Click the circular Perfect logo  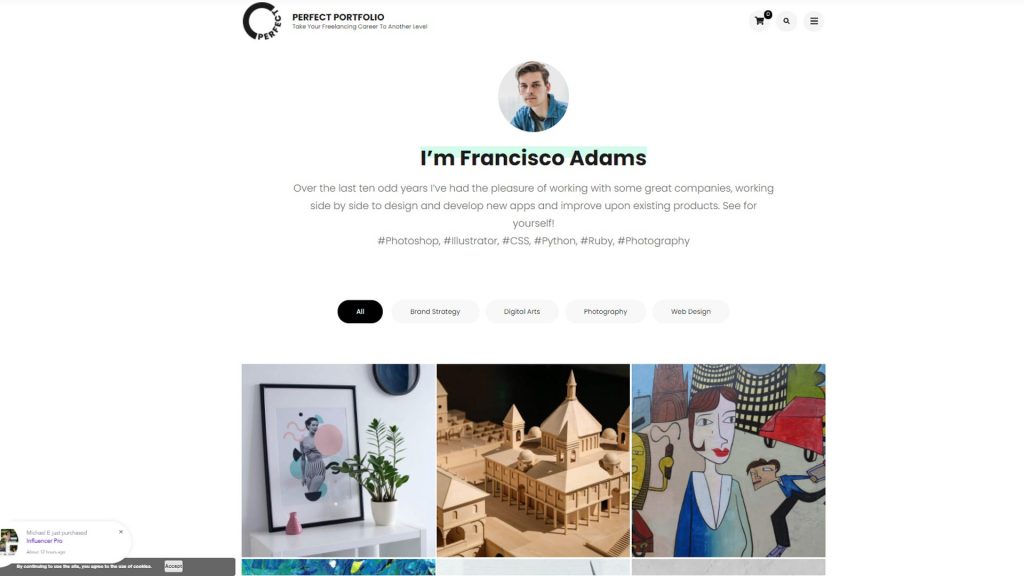[x=262, y=21]
